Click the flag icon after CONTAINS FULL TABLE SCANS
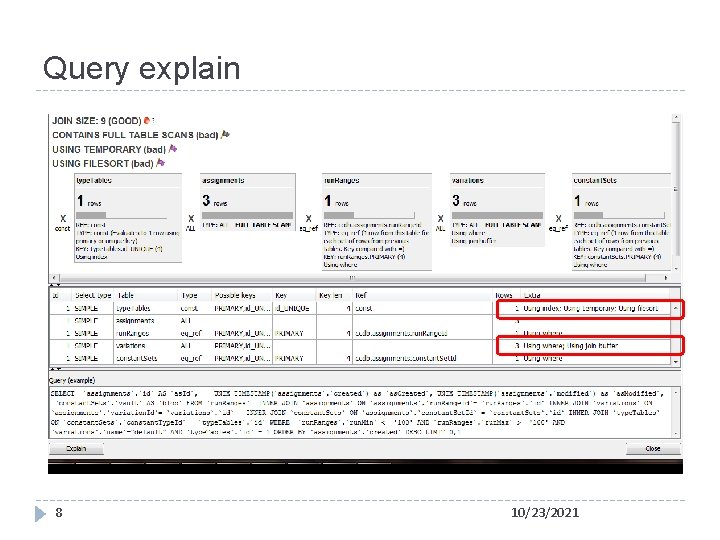 point(225,134)
